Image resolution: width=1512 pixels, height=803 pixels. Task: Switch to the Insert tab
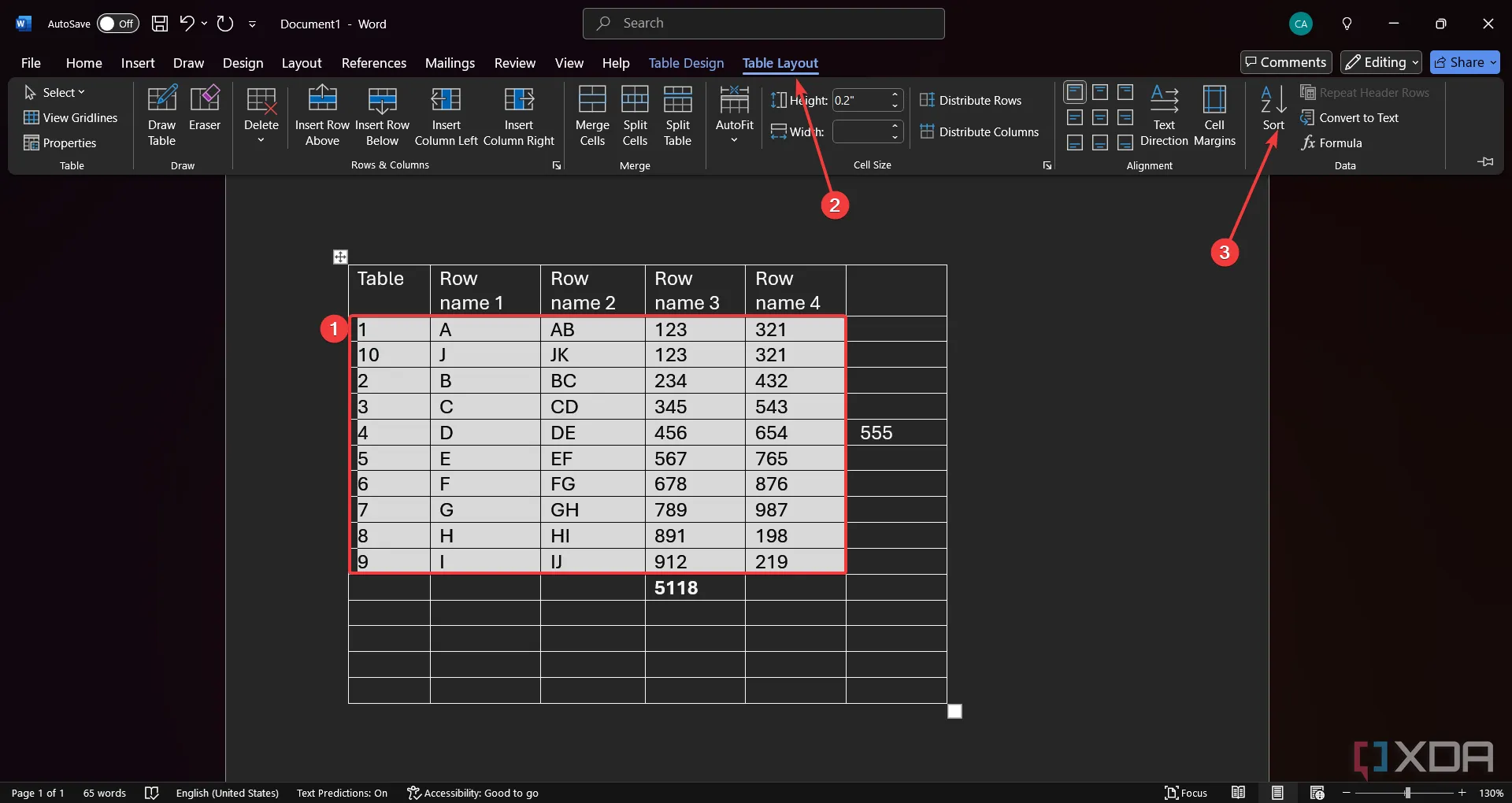(138, 63)
